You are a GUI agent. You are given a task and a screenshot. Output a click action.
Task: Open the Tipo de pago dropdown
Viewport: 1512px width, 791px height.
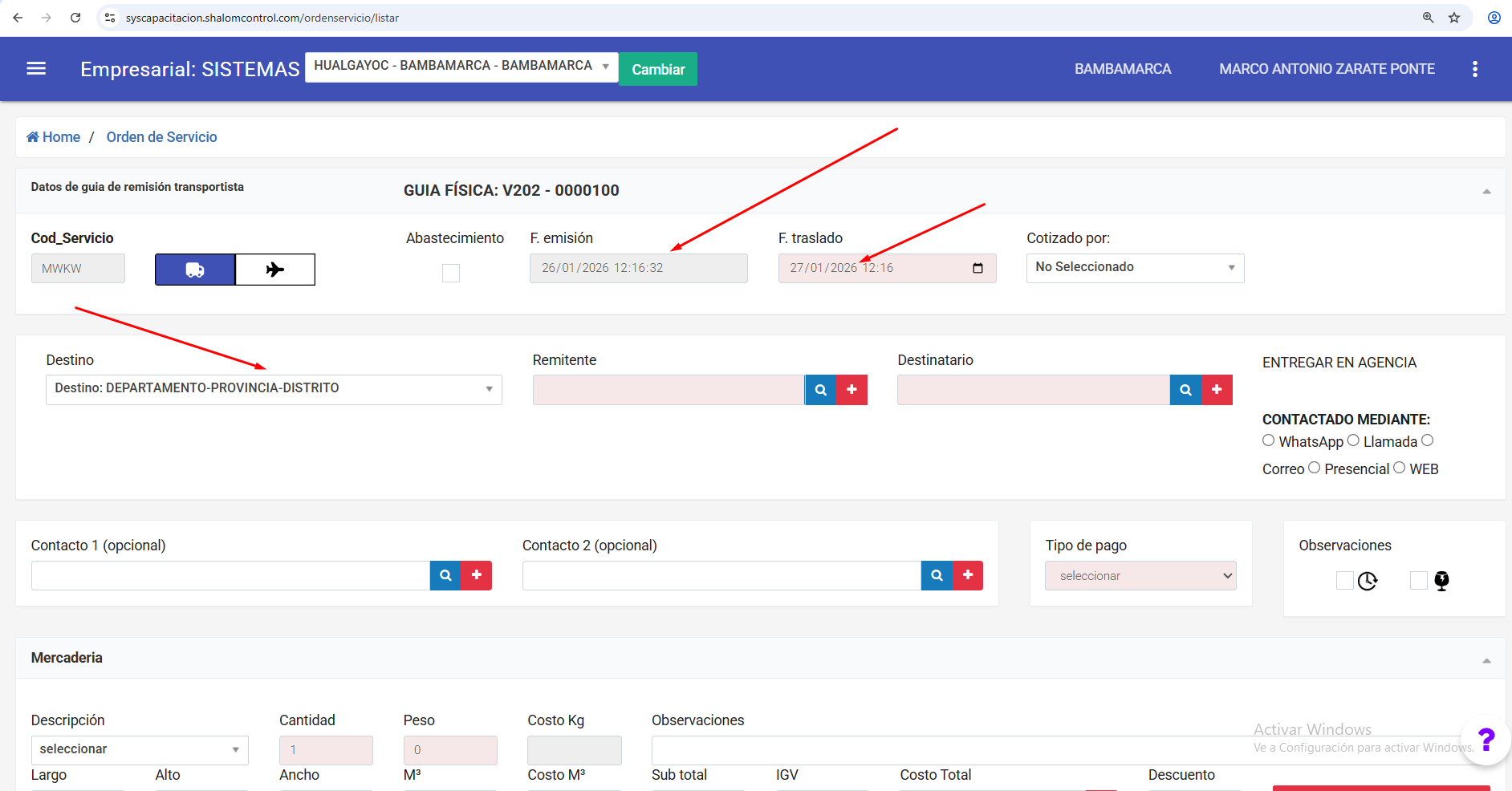pos(1140,576)
